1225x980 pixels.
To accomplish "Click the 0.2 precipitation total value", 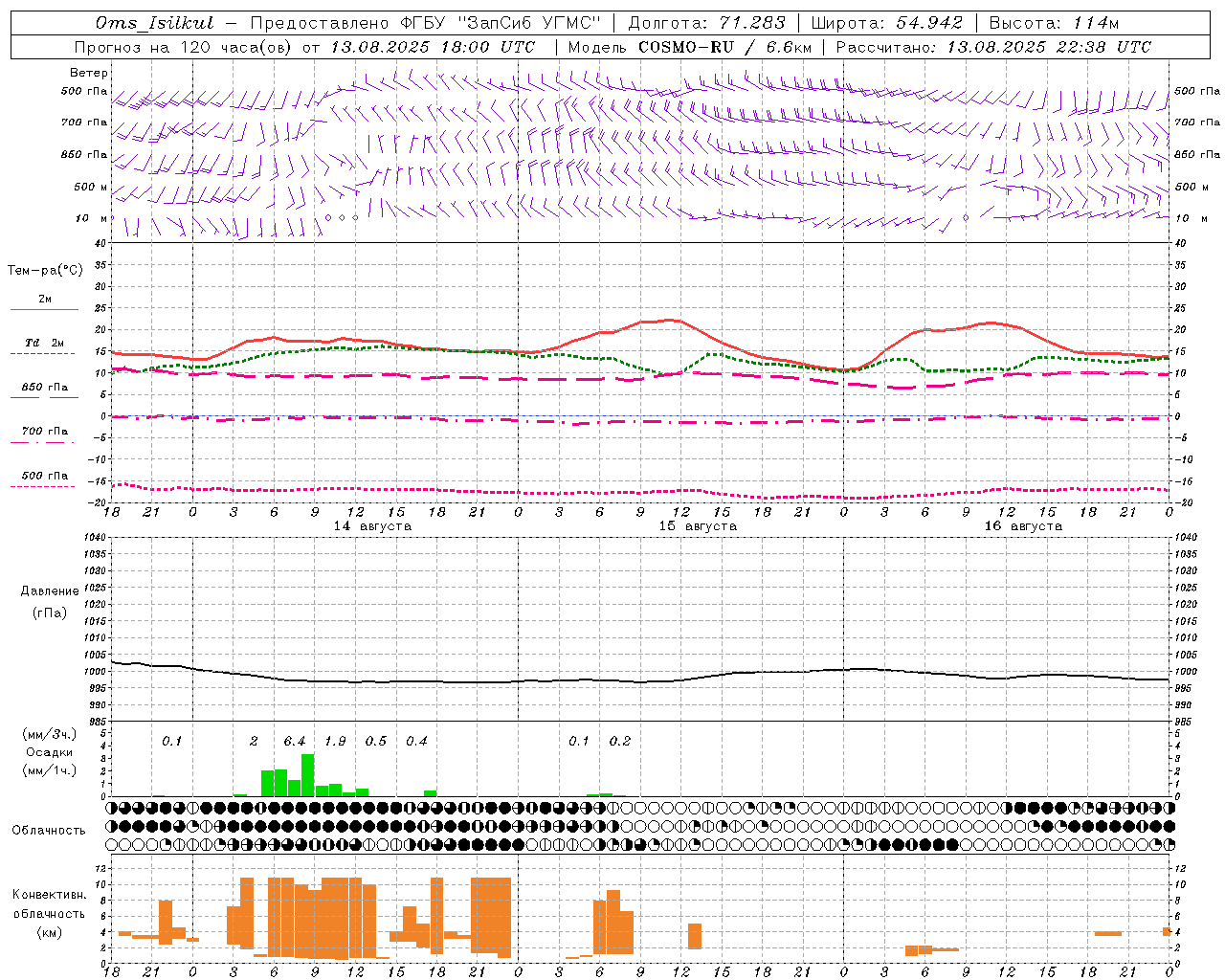I will (x=620, y=742).
